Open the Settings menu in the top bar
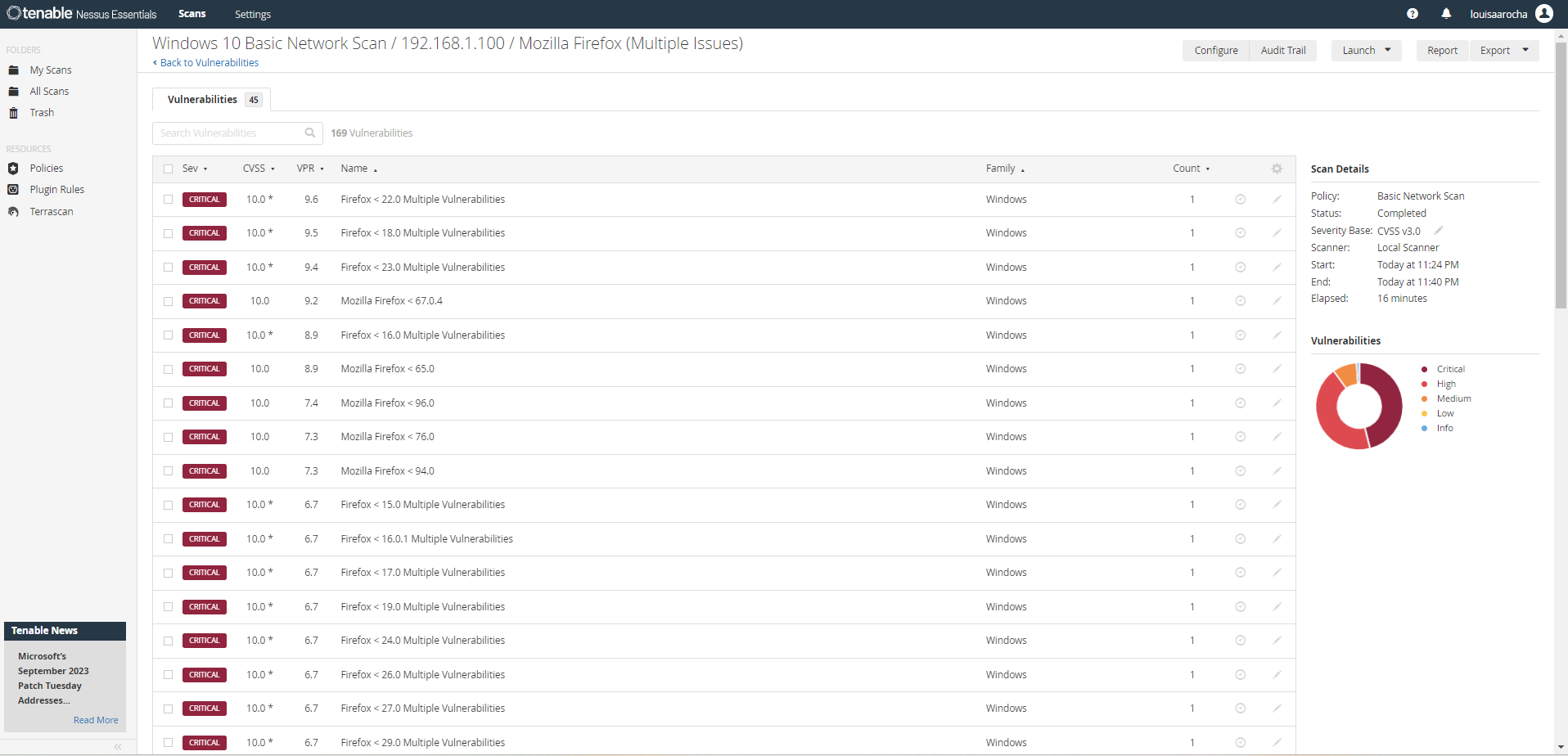The height and width of the screenshot is (756, 1568). tap(252, 14)
